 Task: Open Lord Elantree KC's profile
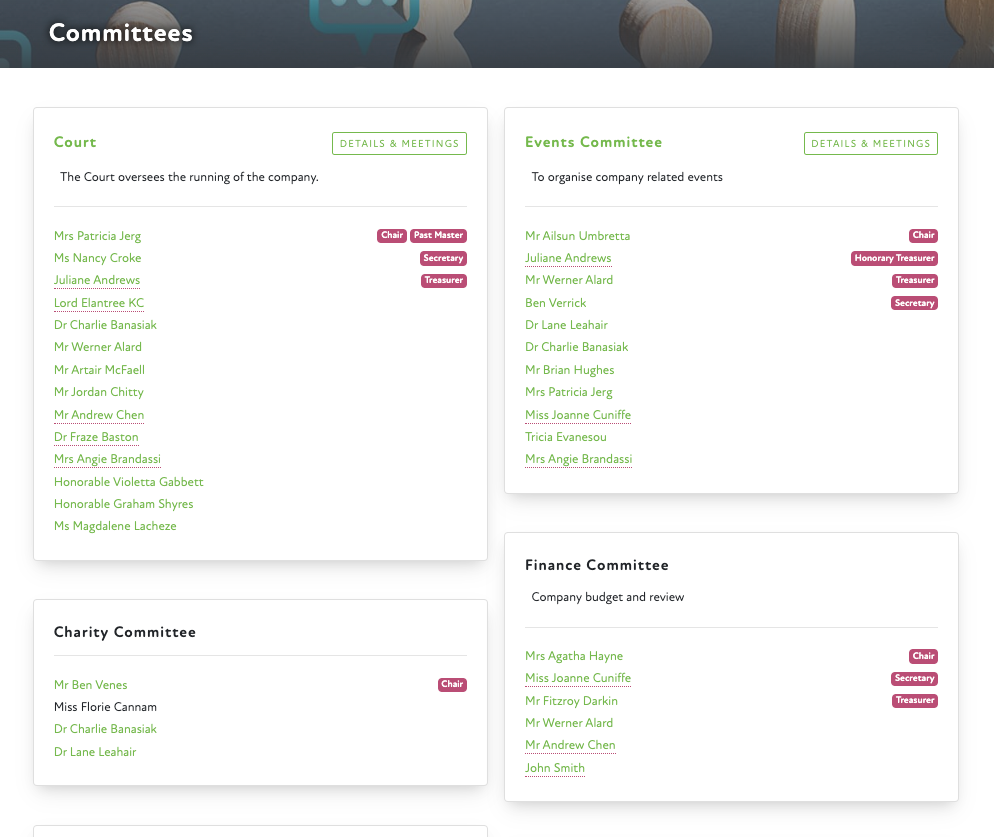point(99,303)
